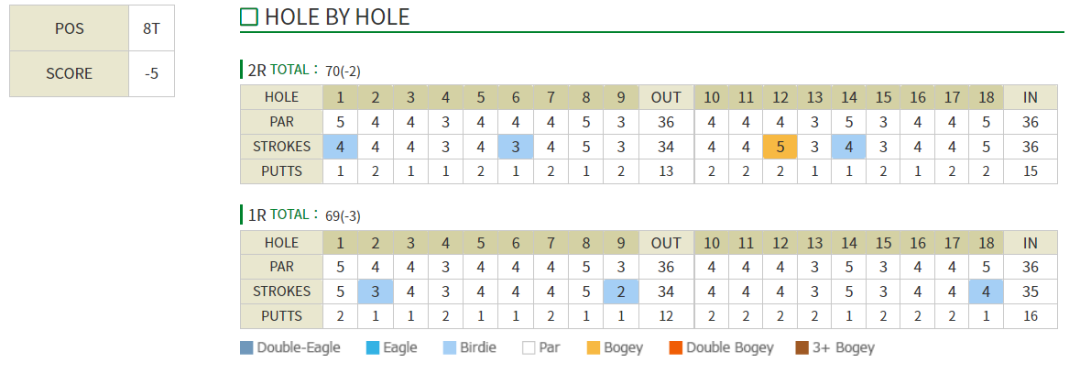Click the OUT column header in 2R table
The height and width of the screenshot is (374, 1080).
click(666, 97)
